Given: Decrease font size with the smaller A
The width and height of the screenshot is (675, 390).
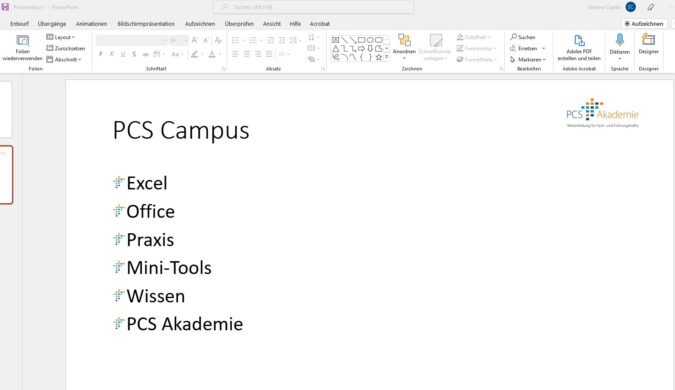Looking at the screenshot, I should pyautogui.click(x=206, y=40).
